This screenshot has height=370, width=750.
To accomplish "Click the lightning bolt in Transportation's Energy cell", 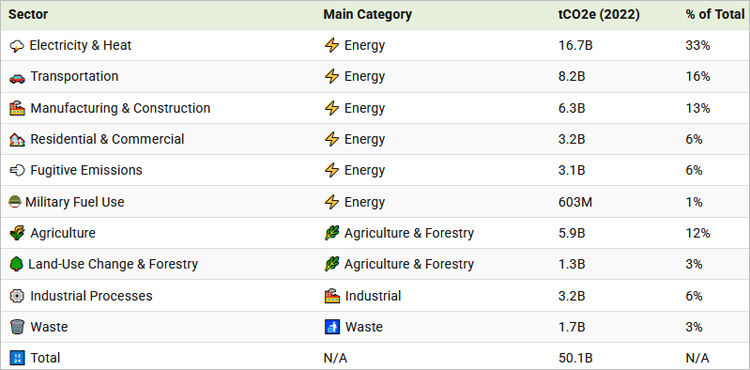I will pyautogui.click(x=331, y=76).
